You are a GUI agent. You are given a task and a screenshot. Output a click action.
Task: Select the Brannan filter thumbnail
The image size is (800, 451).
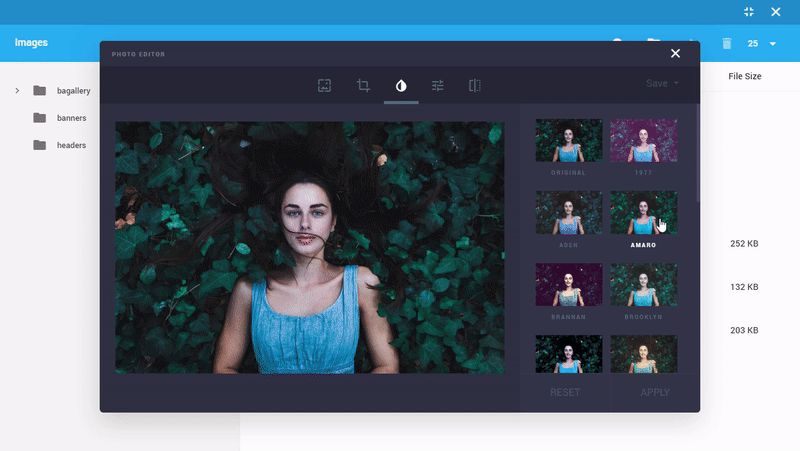click(x=568, y=285)
